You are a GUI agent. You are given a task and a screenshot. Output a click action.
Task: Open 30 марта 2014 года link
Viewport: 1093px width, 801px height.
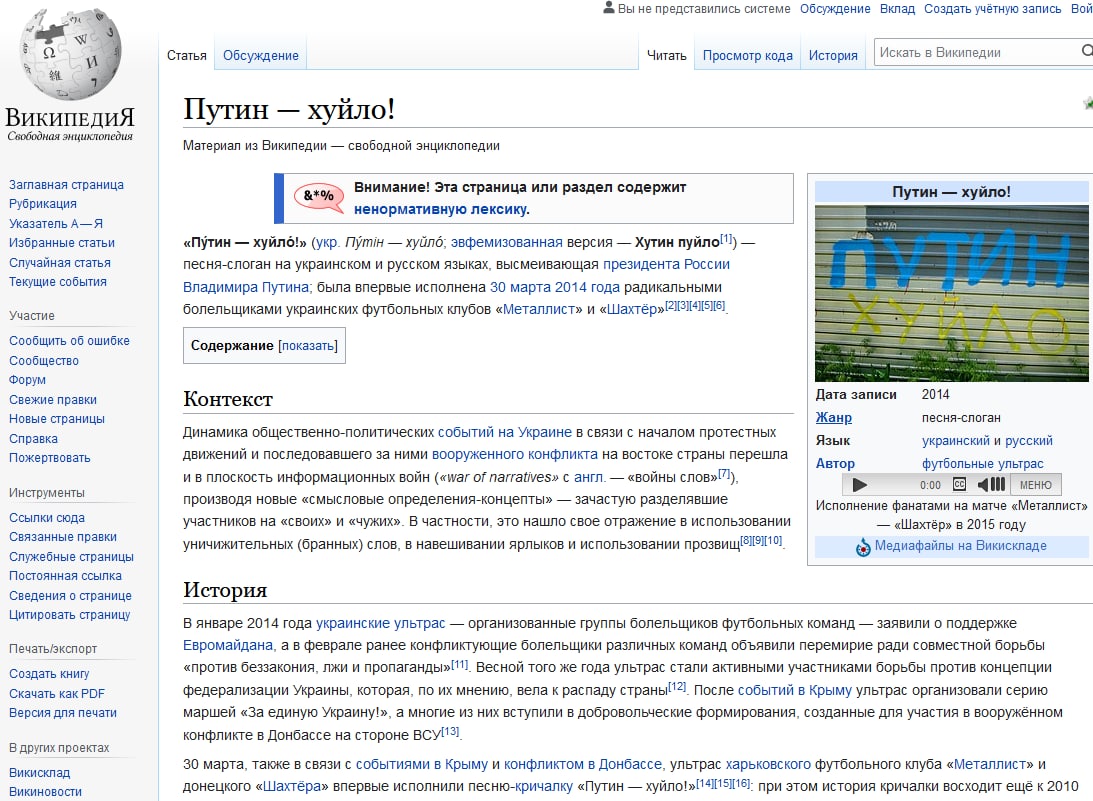tap(555, 287)
